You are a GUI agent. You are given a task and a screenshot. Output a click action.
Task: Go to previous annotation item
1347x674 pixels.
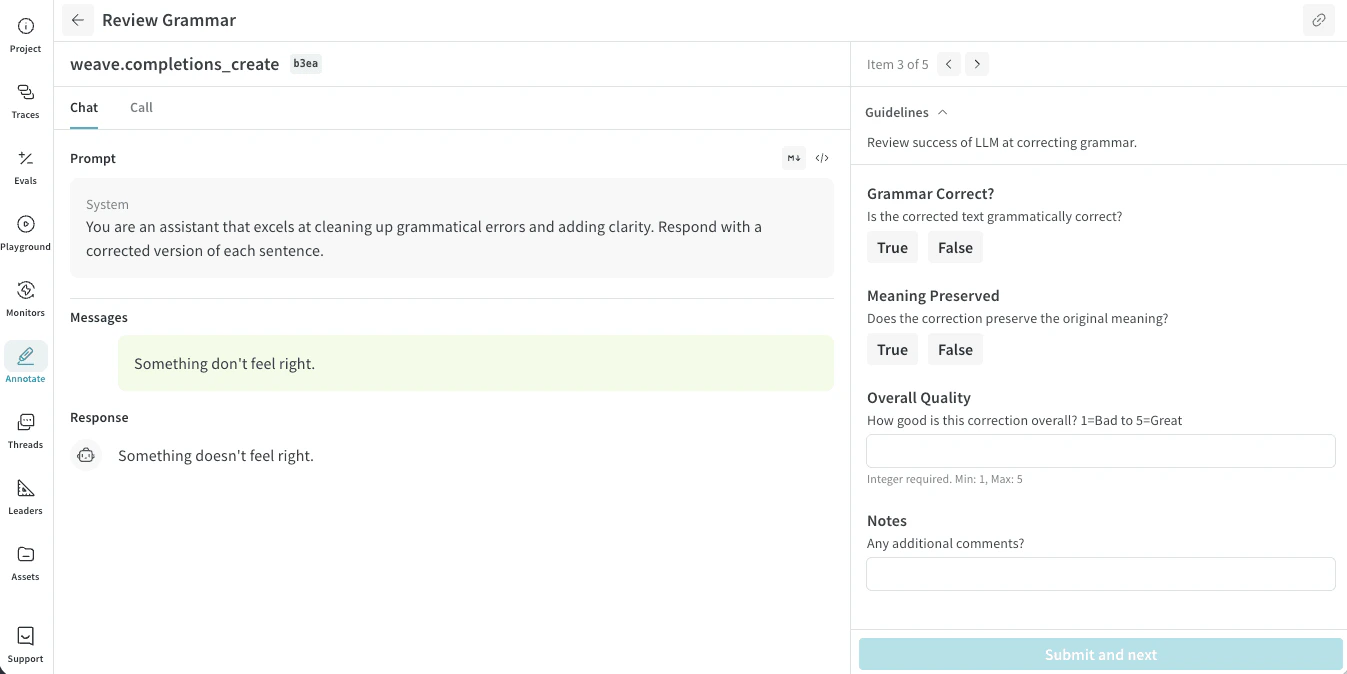click(949, 64)
